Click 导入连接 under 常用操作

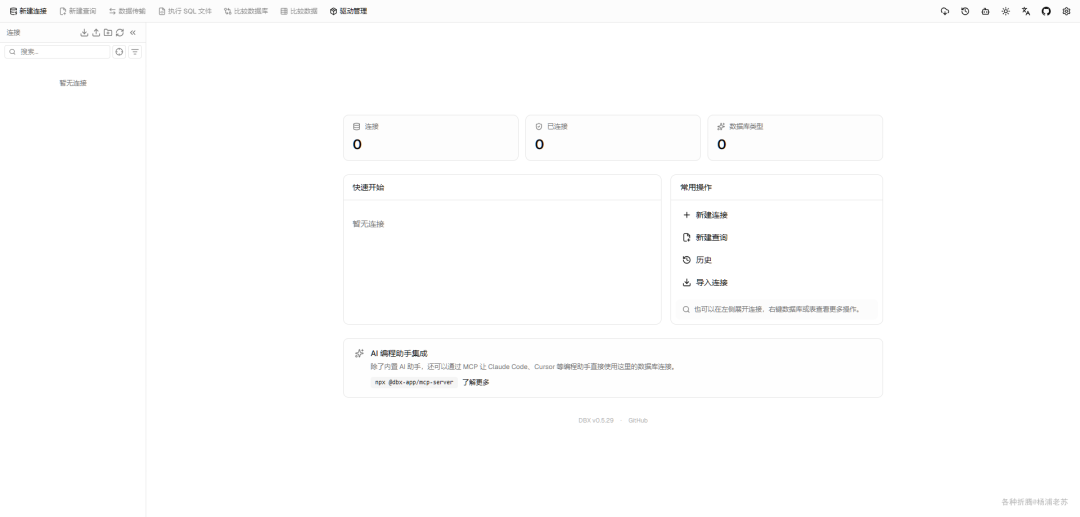[x=705, y=283]
